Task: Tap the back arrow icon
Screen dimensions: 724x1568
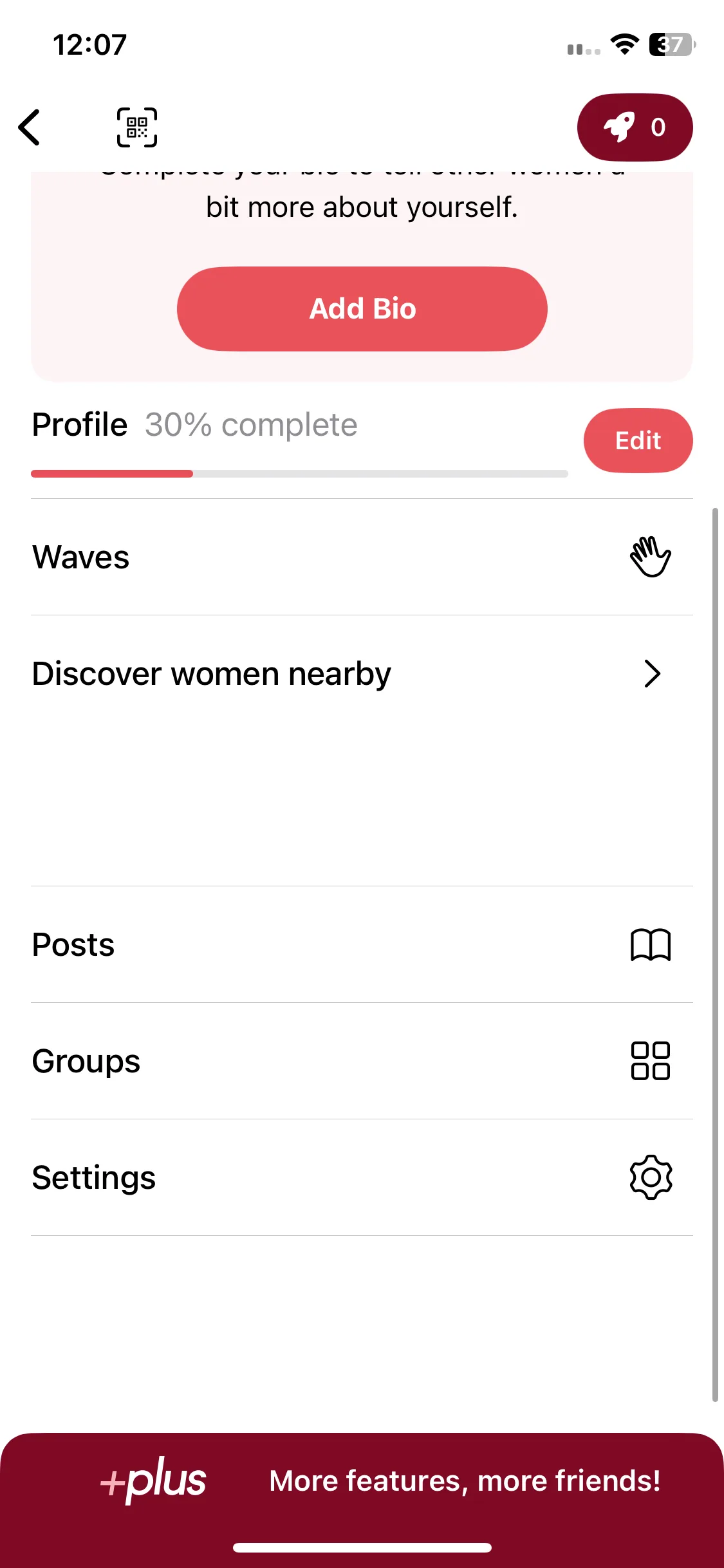Action: coord(30,127)
